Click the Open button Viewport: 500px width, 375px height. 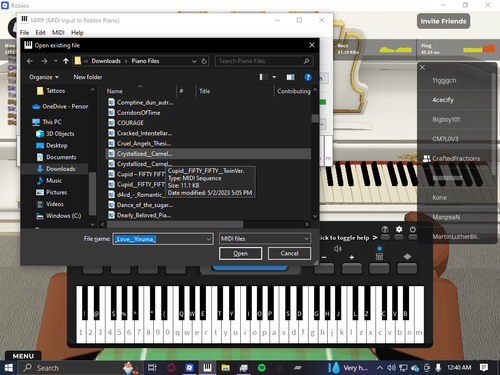(240, 253)
